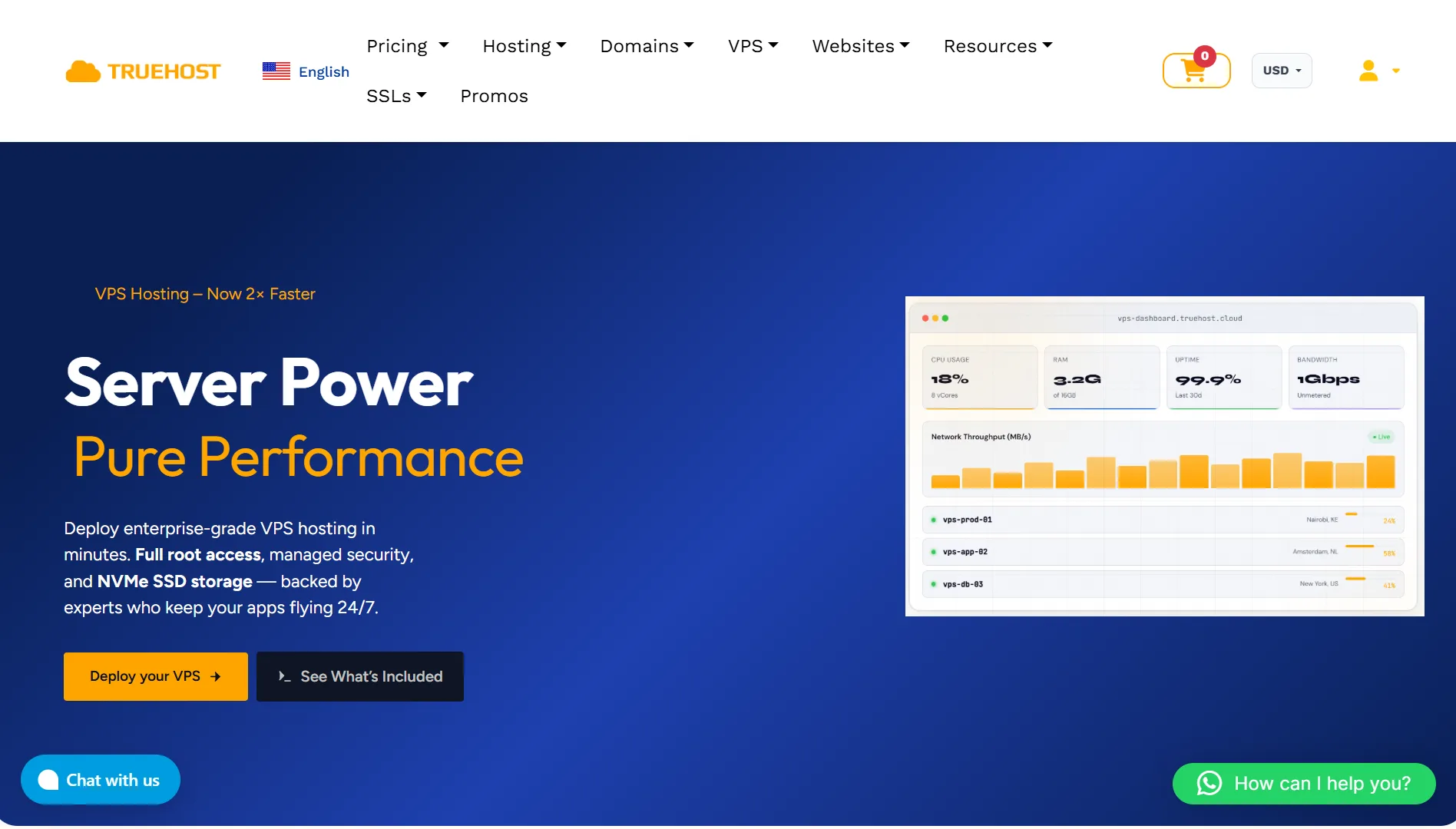This screenshot has height=829, width=1456.
Task: Expand the Domains menu
Action: (x=647, y=46)
